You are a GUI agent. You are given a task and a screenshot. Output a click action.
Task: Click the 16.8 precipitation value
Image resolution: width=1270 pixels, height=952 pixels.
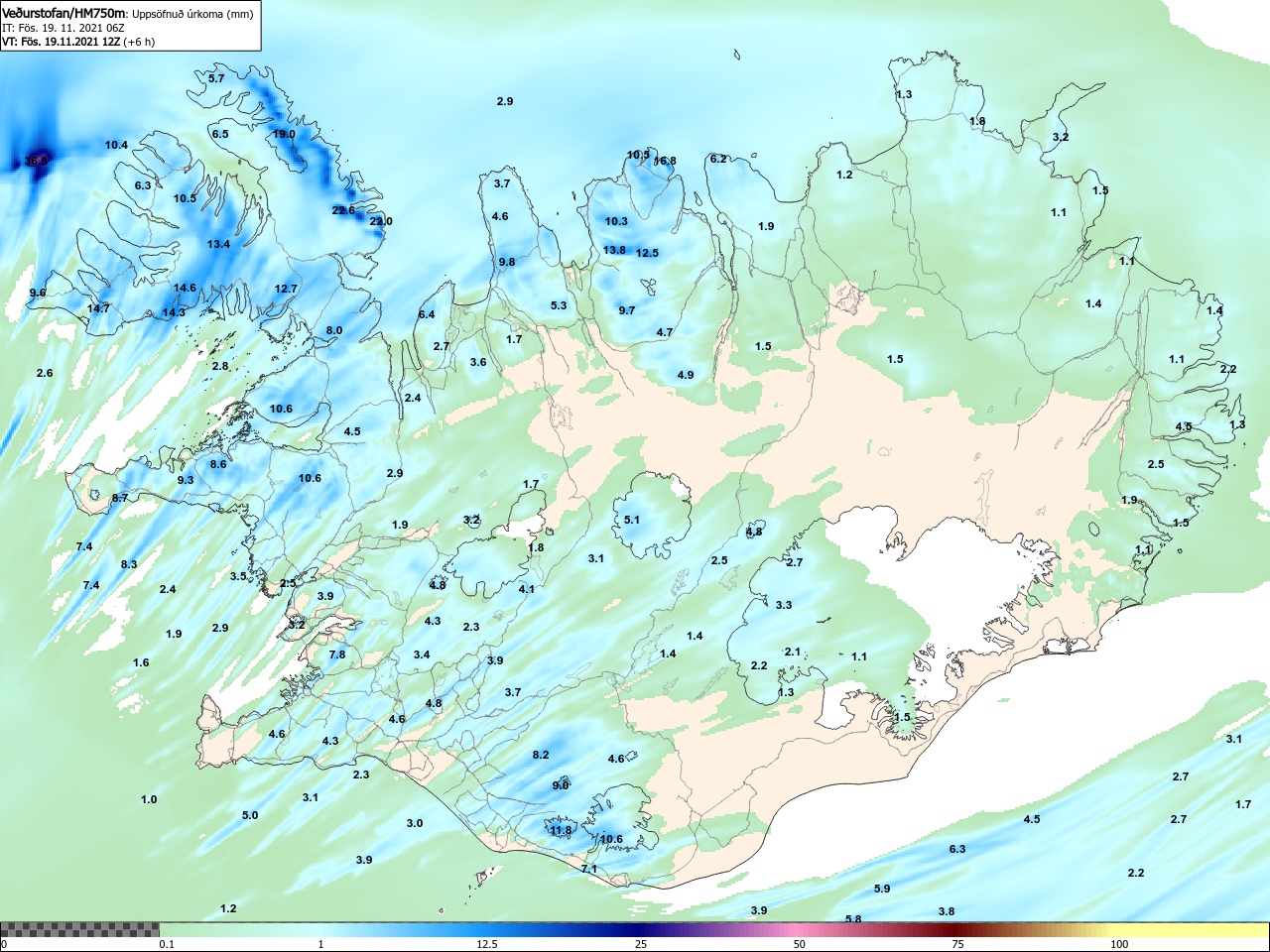pos(665,161)
